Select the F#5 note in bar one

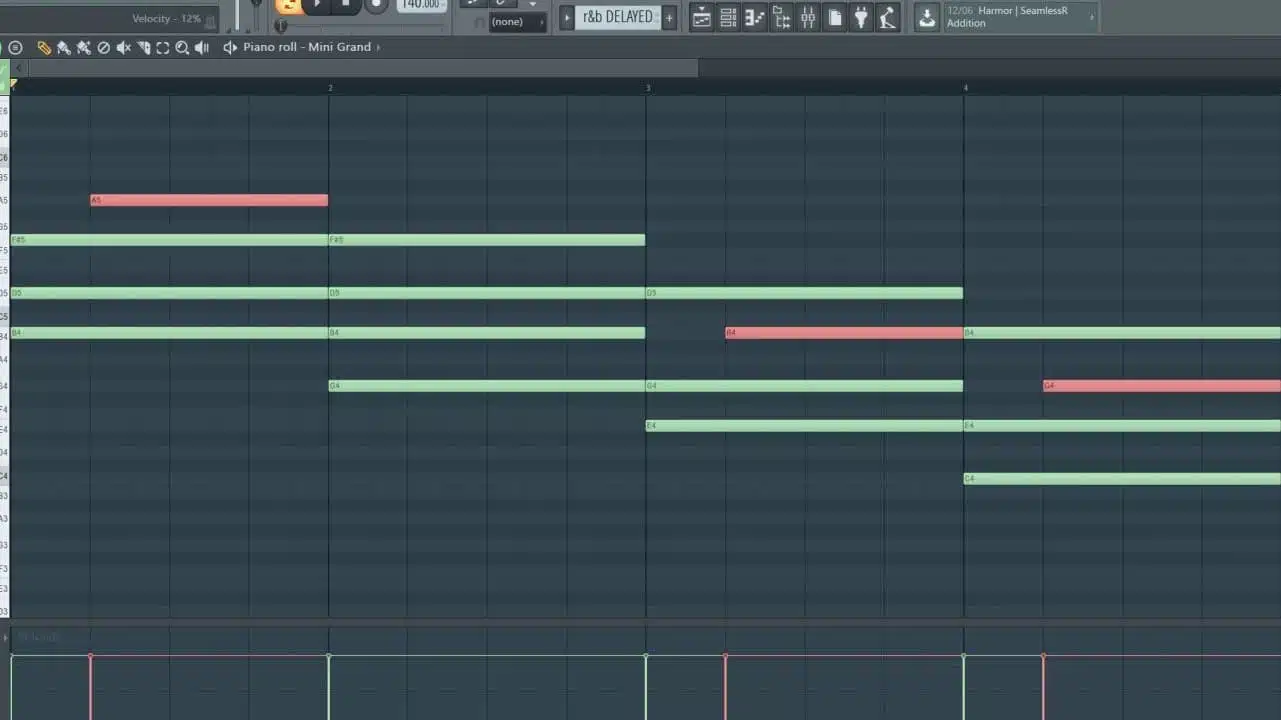coord(169,240)
